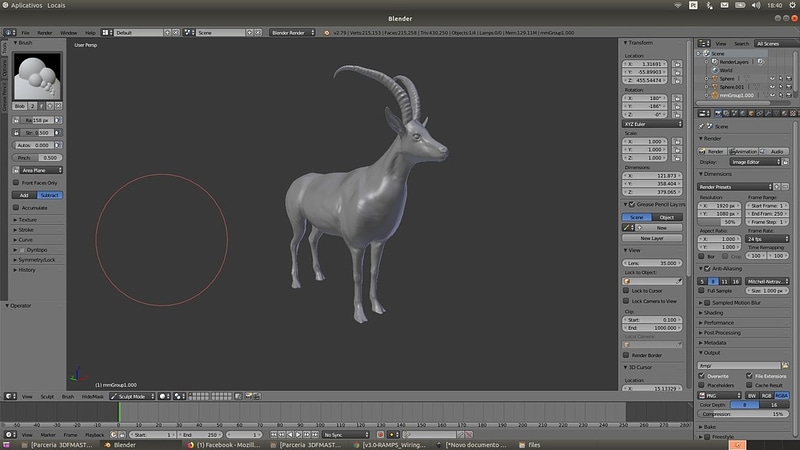Add a new brush with plus icon
Image resolution: width=800 pixels, height=450 pixels.
click(50, 106)
